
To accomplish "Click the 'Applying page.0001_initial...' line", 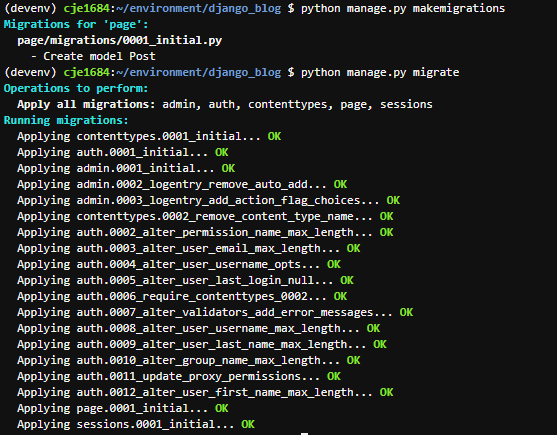I will point(123,408).
